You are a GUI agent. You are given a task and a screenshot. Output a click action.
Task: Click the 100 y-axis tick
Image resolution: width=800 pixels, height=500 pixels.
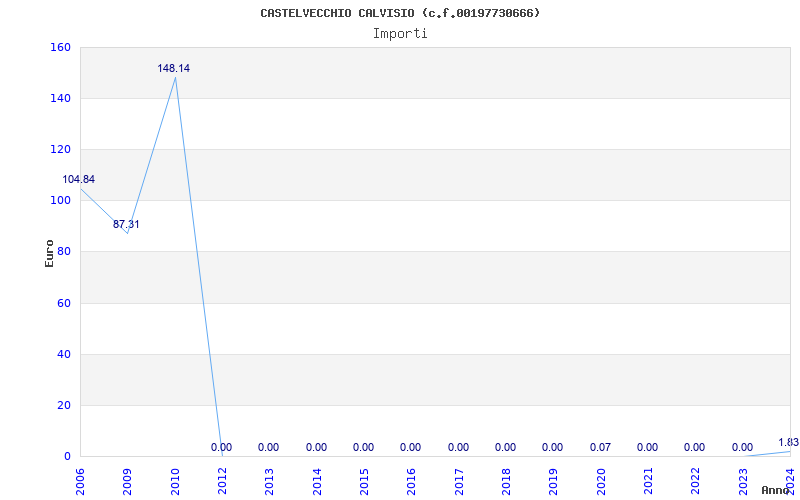tap(60, 201)
